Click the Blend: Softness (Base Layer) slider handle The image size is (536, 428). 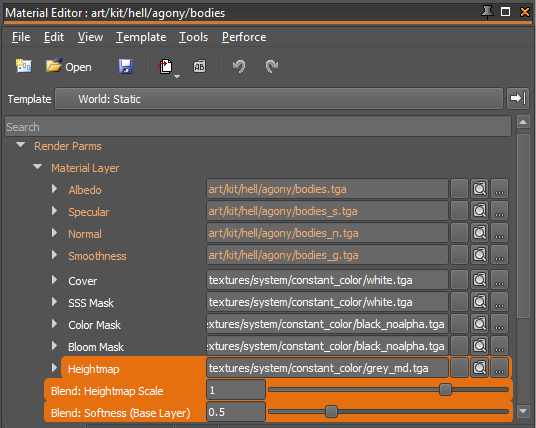tap(331, 411)
